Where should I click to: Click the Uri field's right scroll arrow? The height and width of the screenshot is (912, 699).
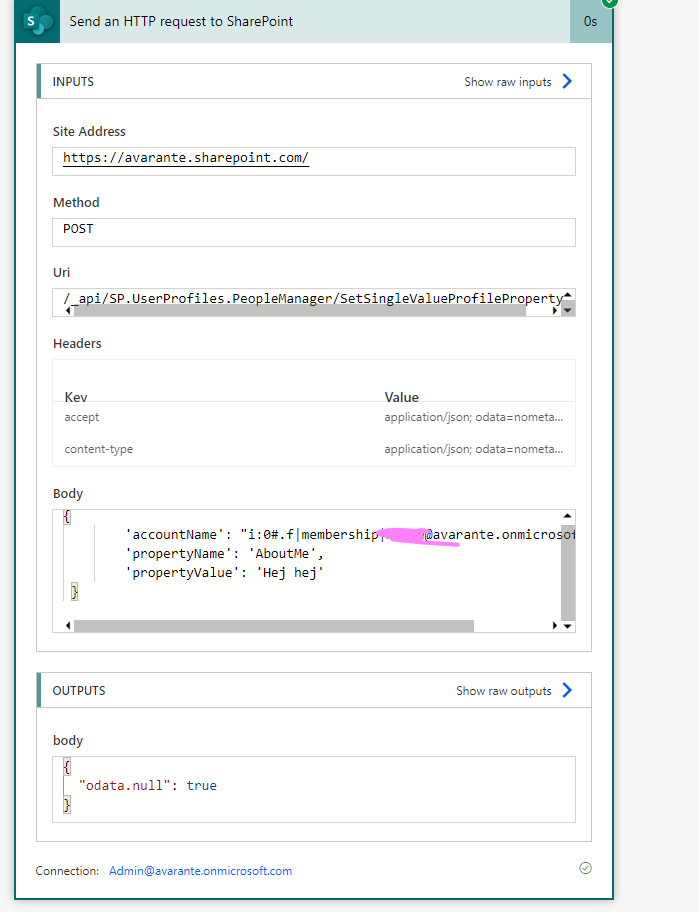[557, 311]
